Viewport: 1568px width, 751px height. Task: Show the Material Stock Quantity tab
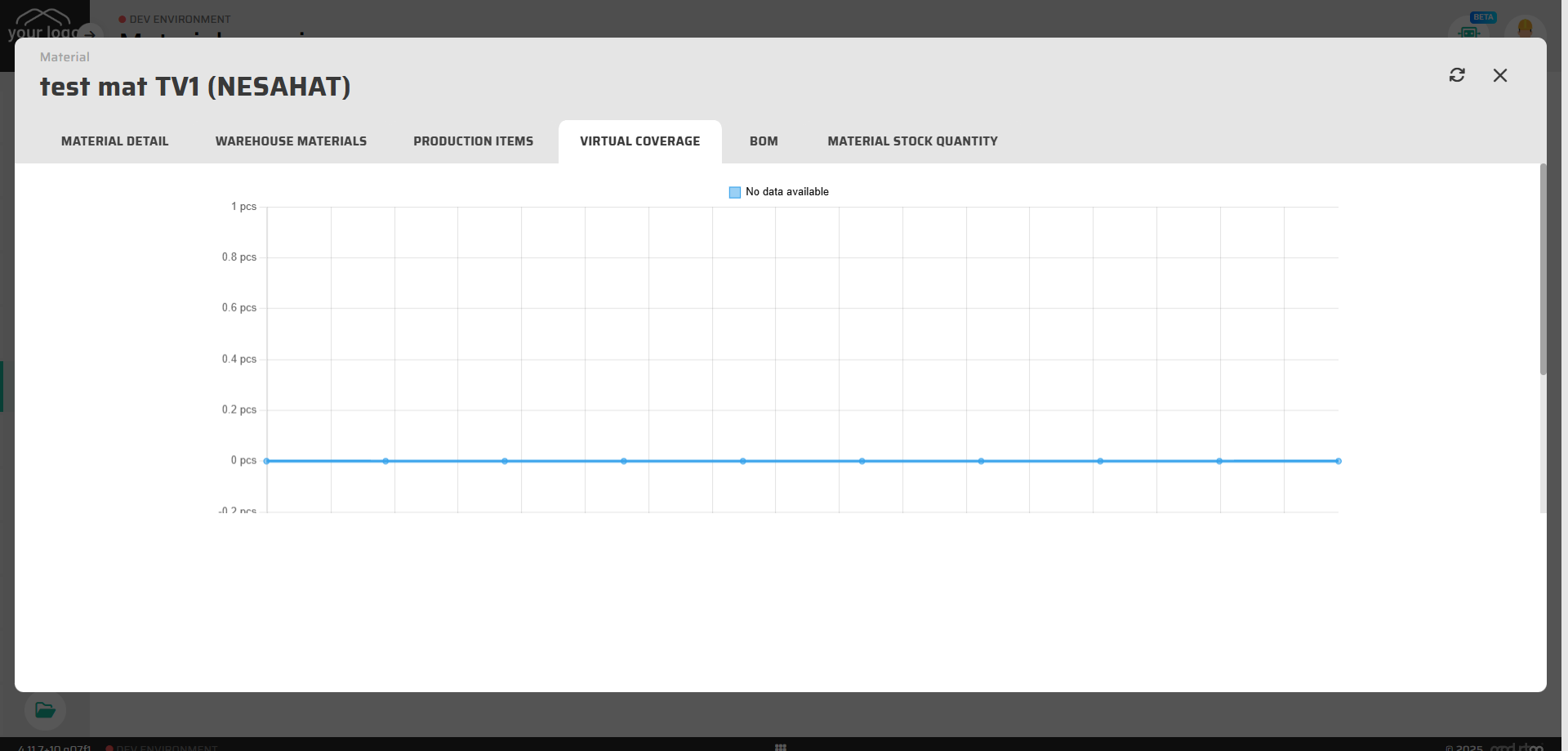912,141
